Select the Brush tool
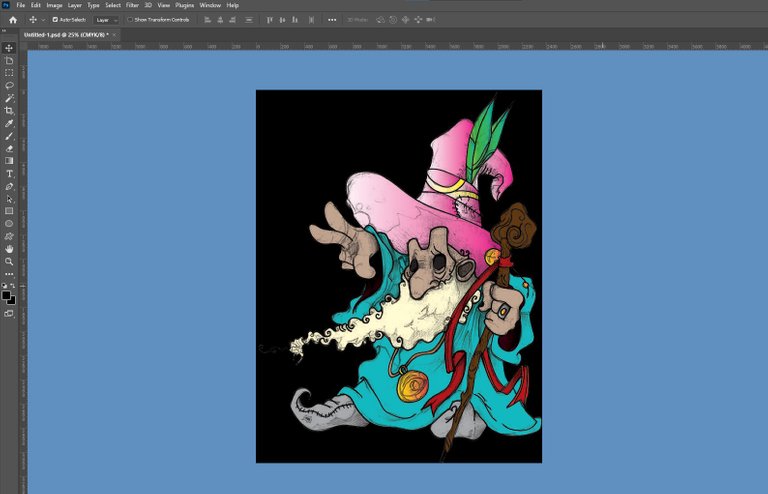This screenshot has width=768, height=494. coord(9,136)
